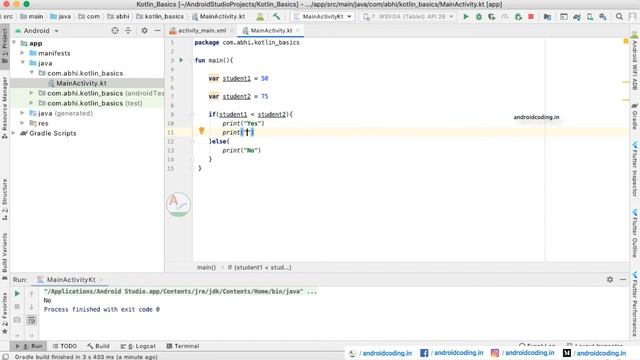Open the Favorites side tab
This screenshot has height=360, width=640.
point(4,313)
